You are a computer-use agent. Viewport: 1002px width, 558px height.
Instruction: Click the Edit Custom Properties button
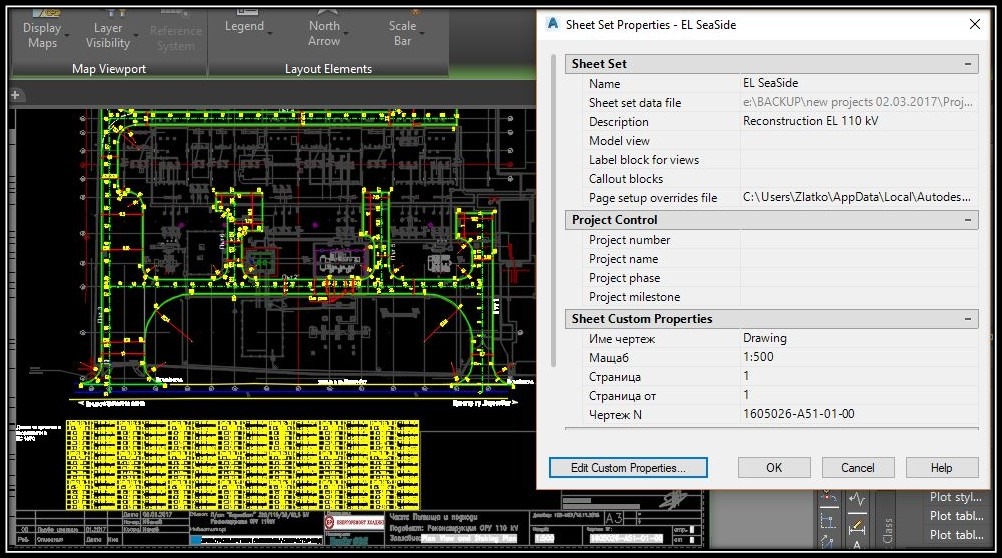click(628, 468)
